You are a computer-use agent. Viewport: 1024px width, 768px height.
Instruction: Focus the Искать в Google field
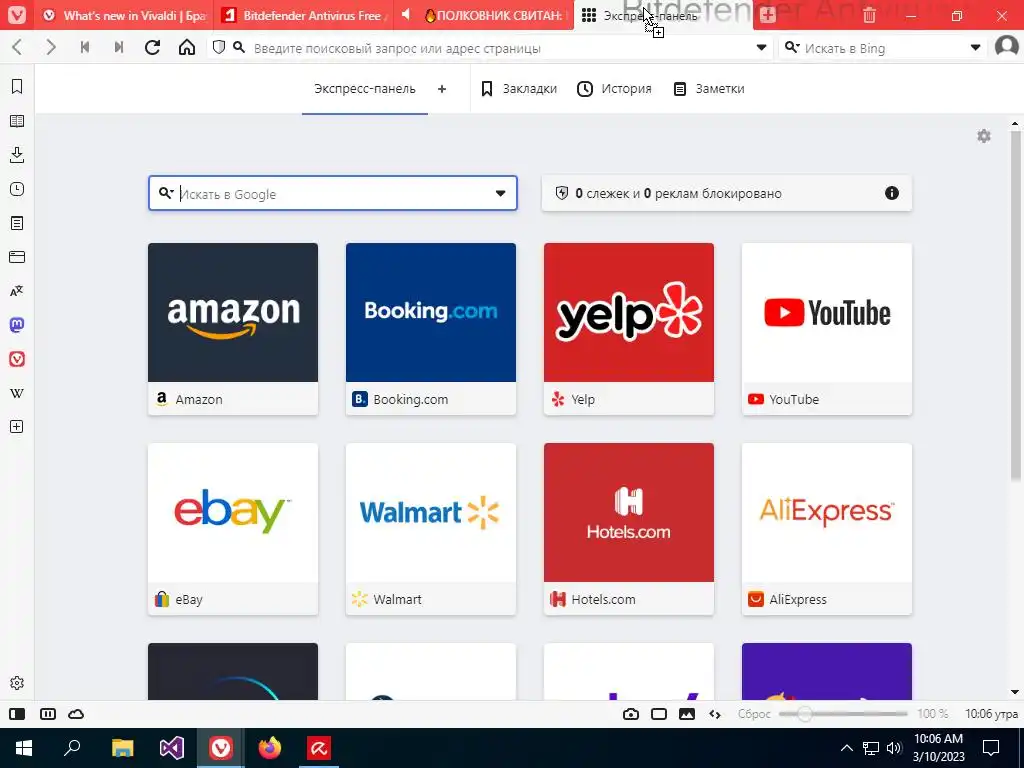pyautogui.click(x=333, y=193)
